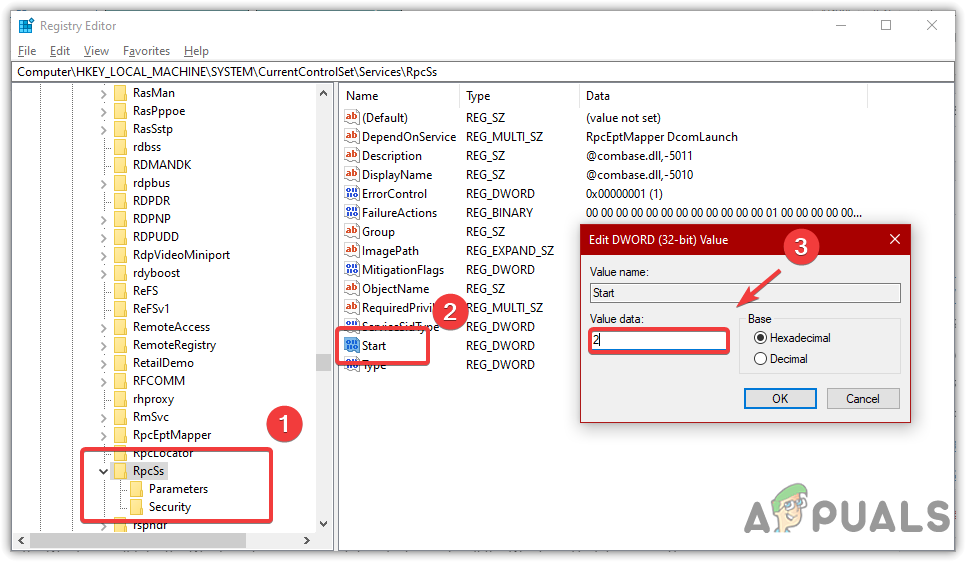Select the RequiredPrivileges value icon
Screen dimensions: 966x562
(352, 307)
